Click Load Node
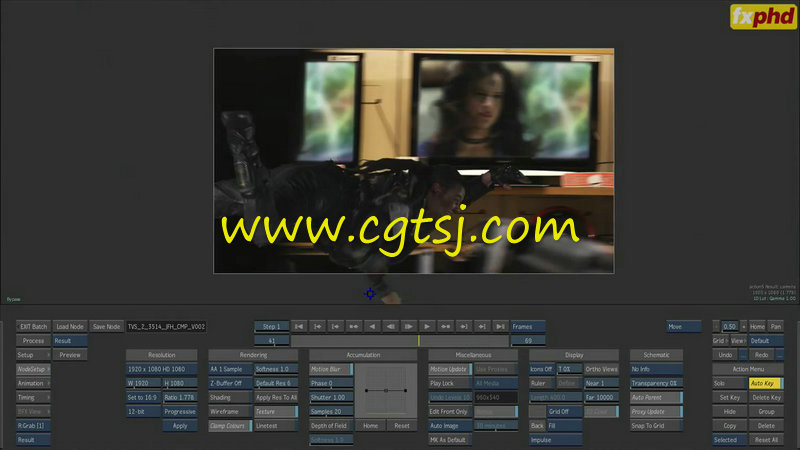Viewport: 800px width, 450px height. point(70,327)
